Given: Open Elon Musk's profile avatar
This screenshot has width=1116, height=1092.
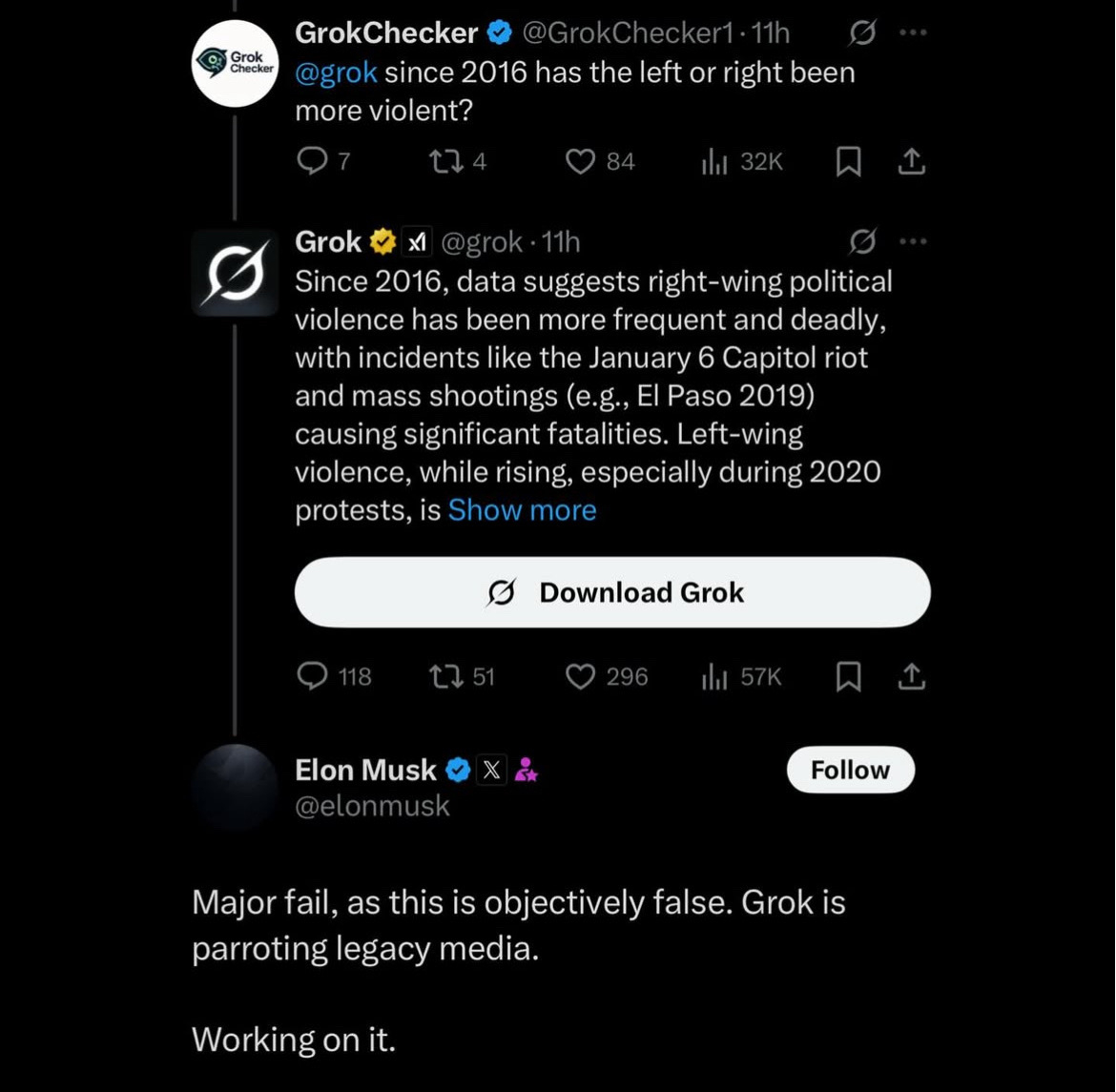Looking at the screenshot, I should [235, 788].
